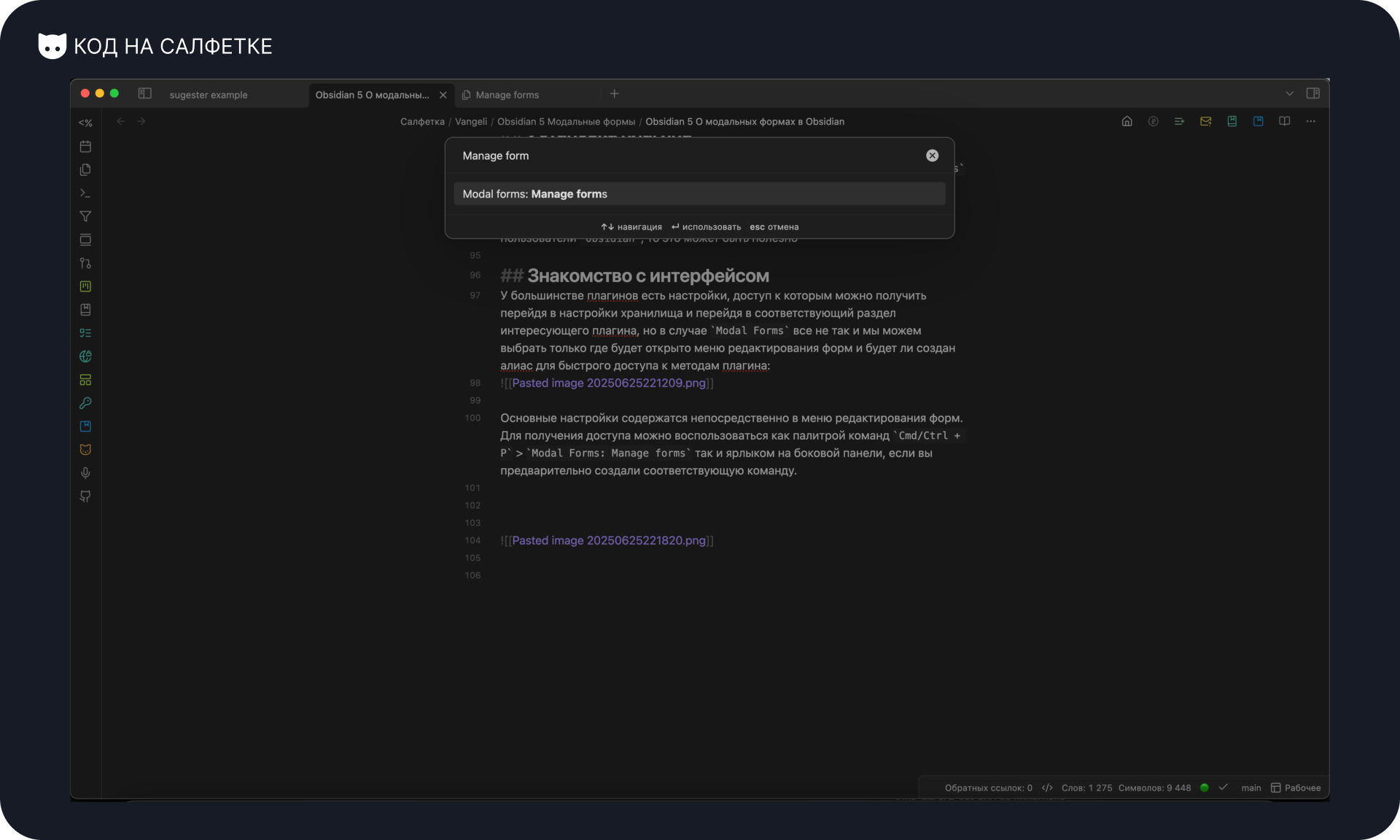The image size is (1400, 840).
Task: Navigate forward with the right arrow
Action: point(141,122)
